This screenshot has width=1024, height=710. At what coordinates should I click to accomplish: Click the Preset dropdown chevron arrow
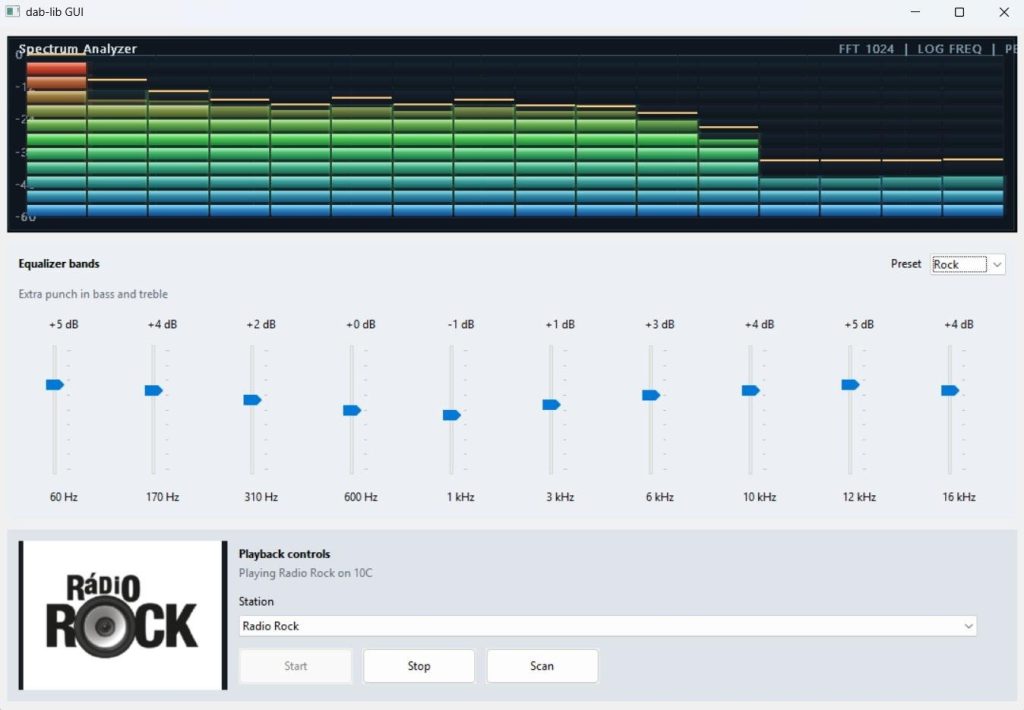997,265
